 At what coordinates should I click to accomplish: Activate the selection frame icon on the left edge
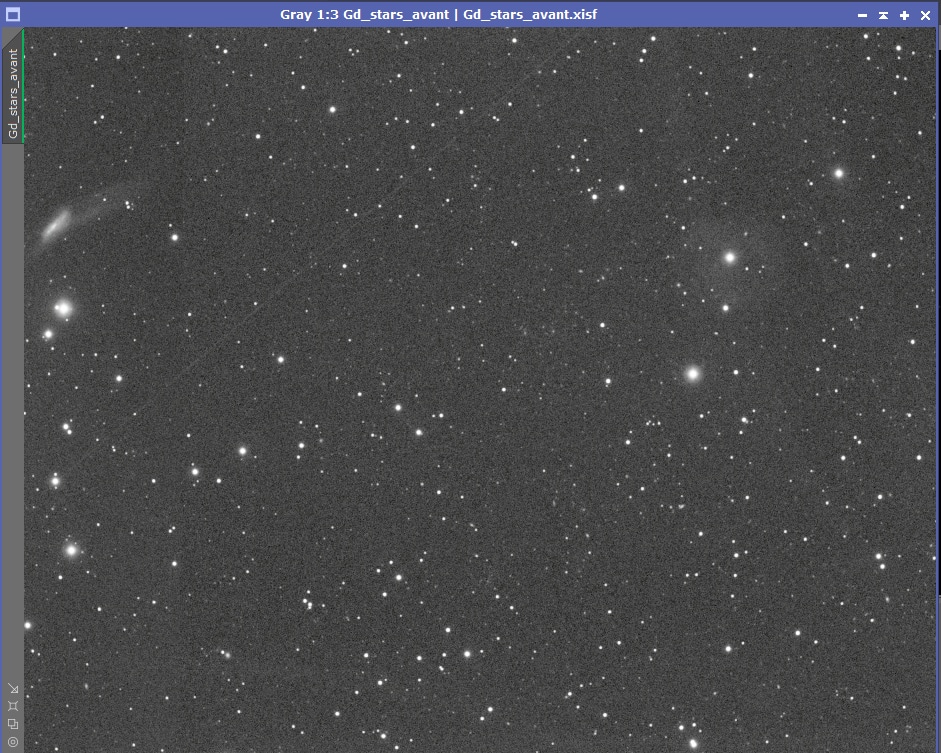(13, 705)
